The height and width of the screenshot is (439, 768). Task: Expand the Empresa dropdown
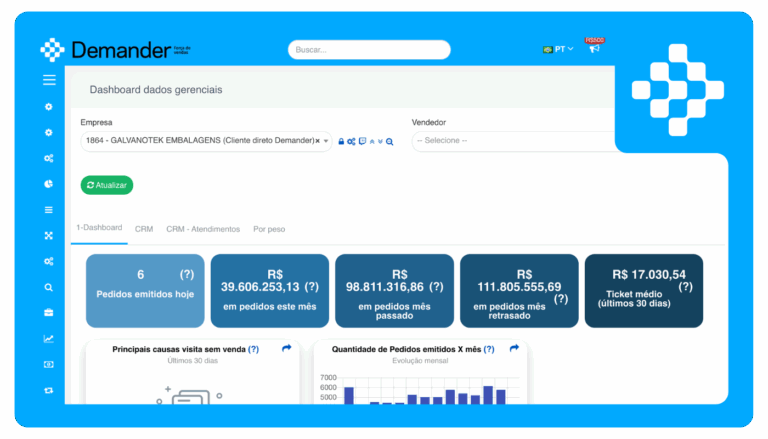(x=327, y=141)
